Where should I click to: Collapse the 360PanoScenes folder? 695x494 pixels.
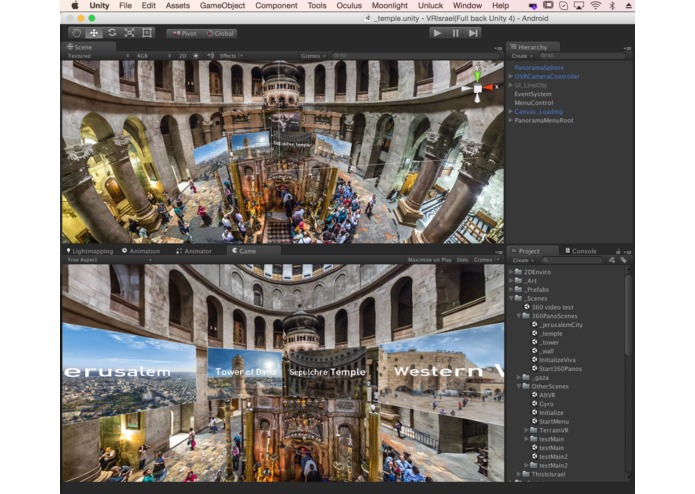tap(519, 316)
